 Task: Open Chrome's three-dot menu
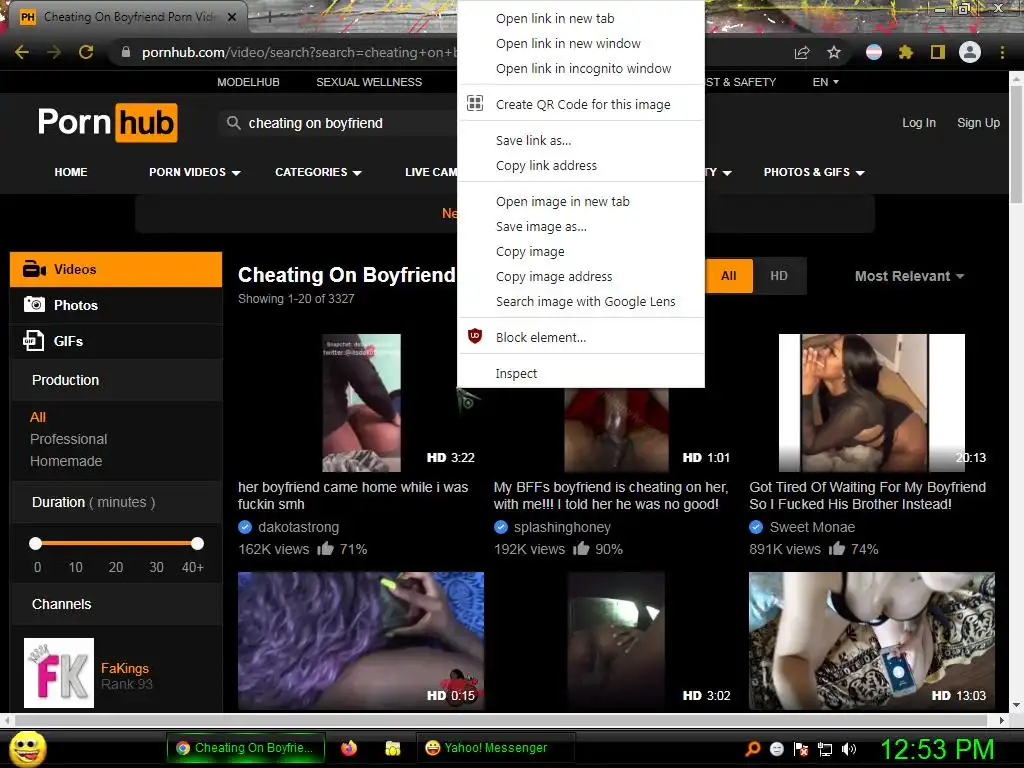pyautogui.click(x=1002, y=52)
